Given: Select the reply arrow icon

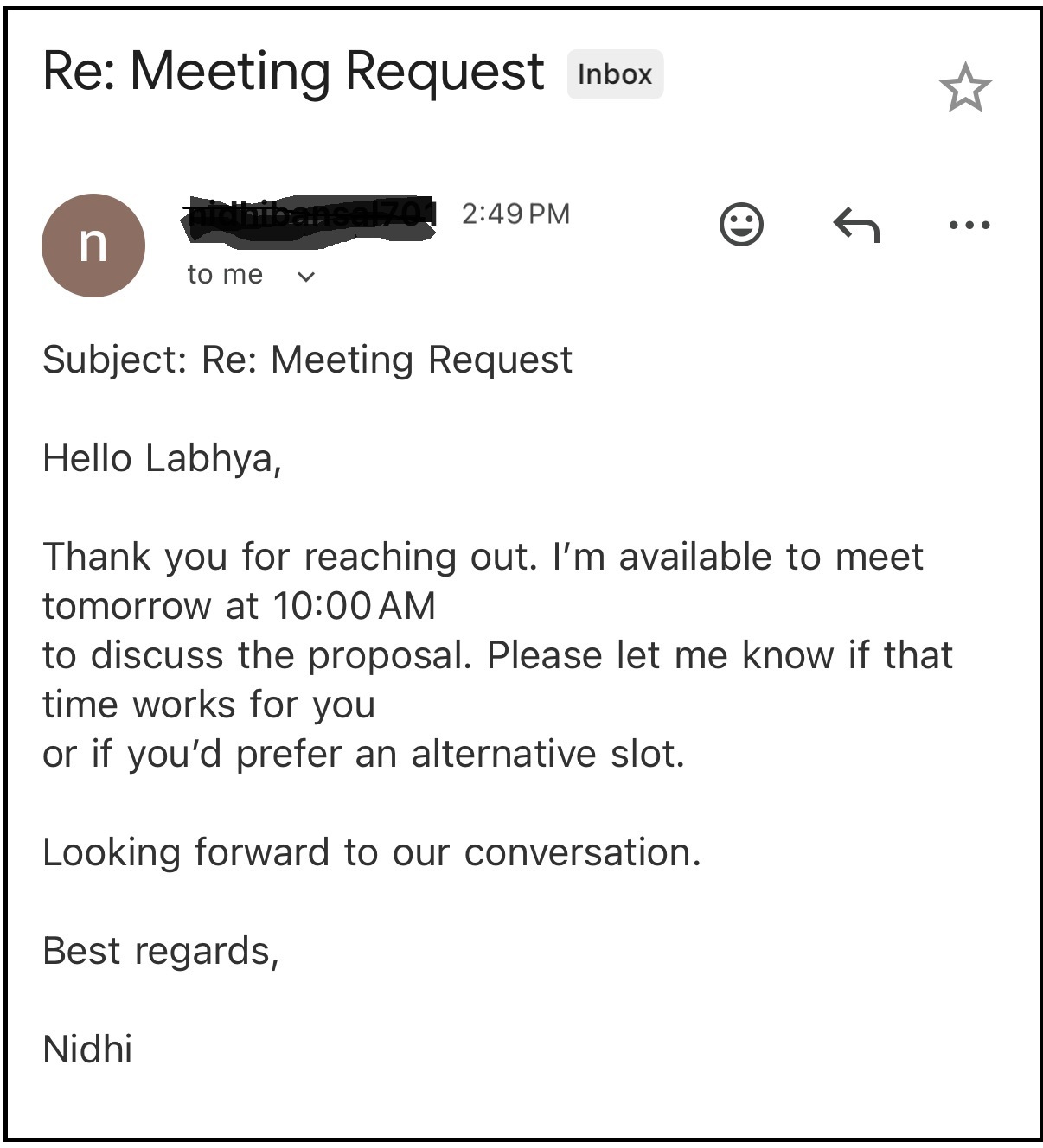Looking at the screenshot, I should point(856,223).
